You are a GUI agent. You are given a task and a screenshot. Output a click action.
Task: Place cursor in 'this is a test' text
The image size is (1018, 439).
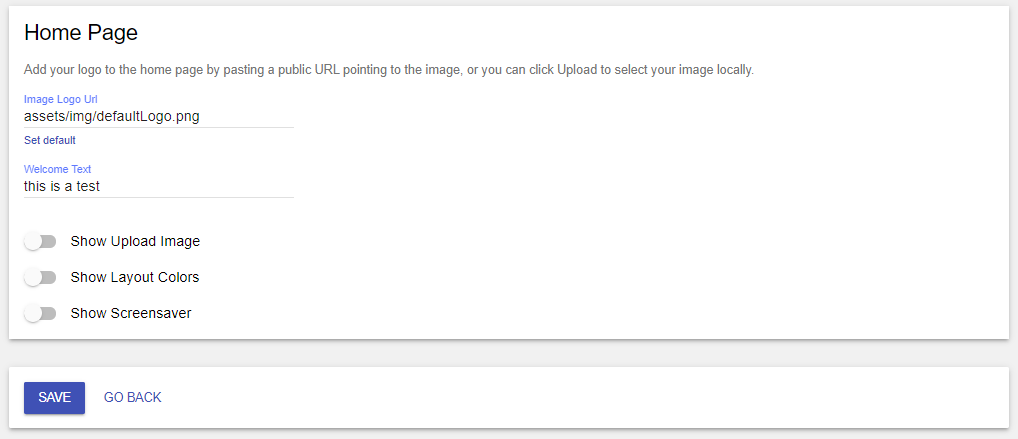tap(62, 187)
